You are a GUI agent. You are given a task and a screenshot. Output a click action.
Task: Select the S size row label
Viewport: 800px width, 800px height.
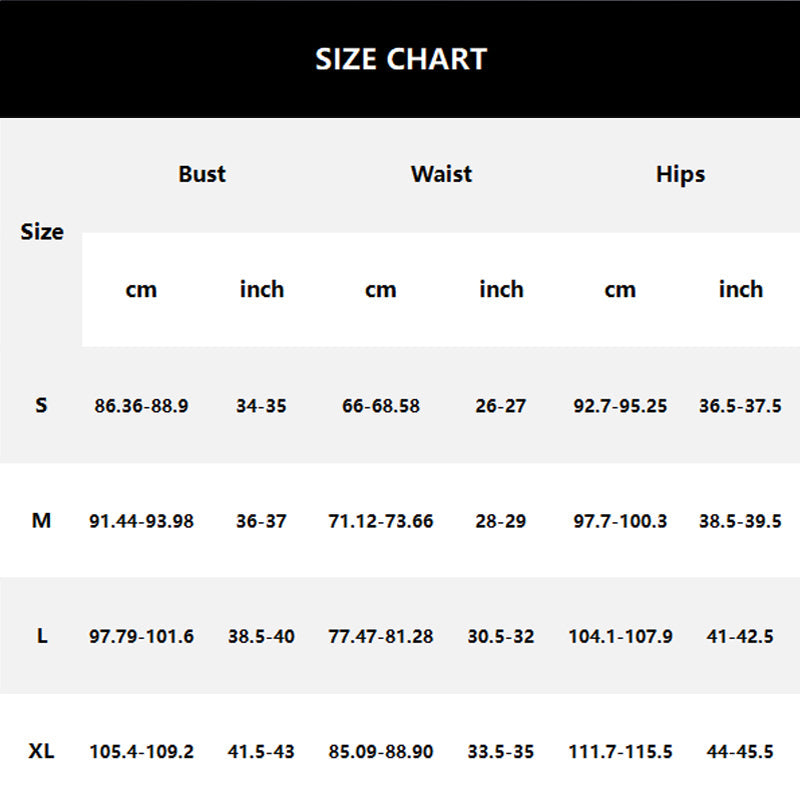click(41, 406)
